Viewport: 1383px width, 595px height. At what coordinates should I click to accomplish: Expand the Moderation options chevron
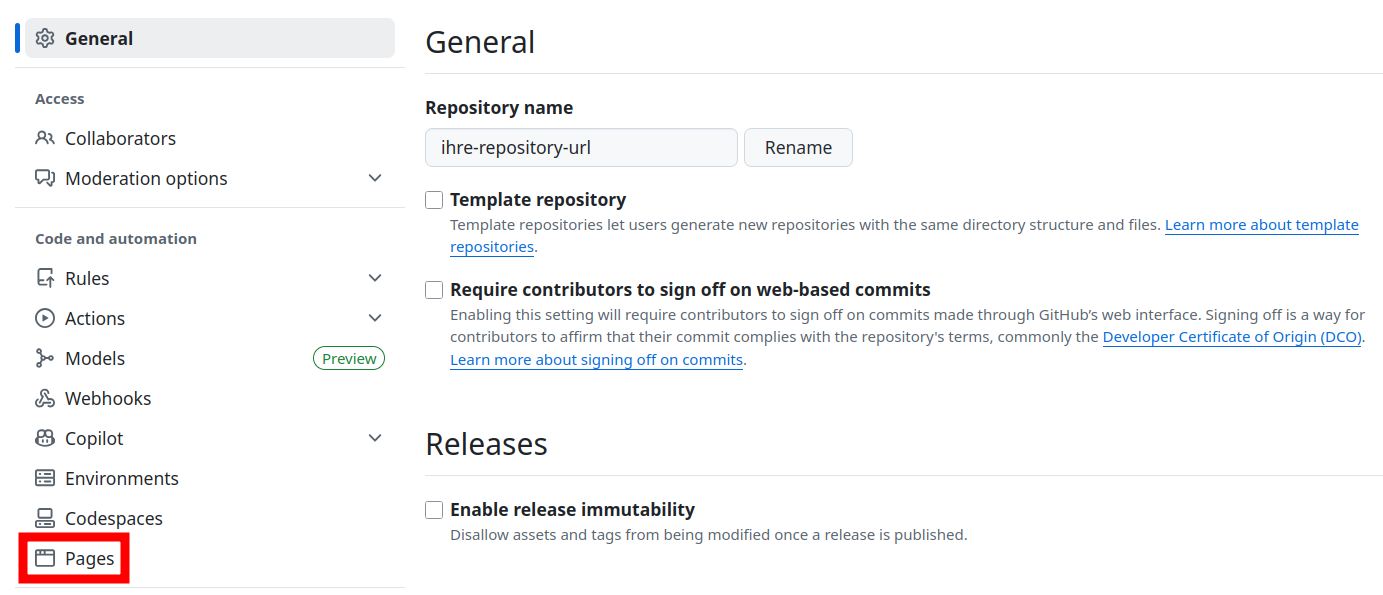click(375, 178)
